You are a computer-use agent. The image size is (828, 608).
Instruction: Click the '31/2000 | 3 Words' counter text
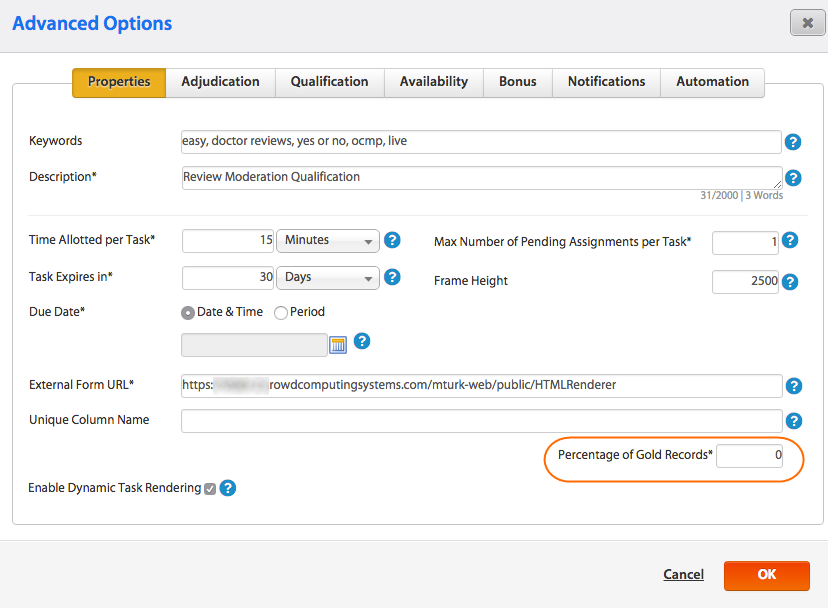coord(741,195)
